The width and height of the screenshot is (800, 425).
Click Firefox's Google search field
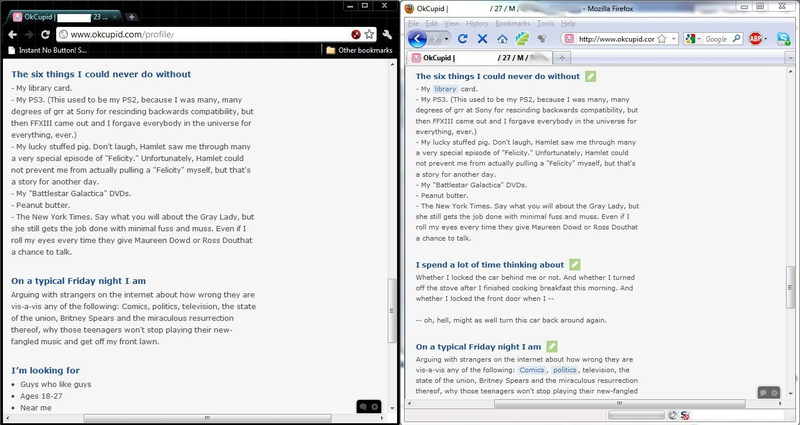tap(718, 39)
